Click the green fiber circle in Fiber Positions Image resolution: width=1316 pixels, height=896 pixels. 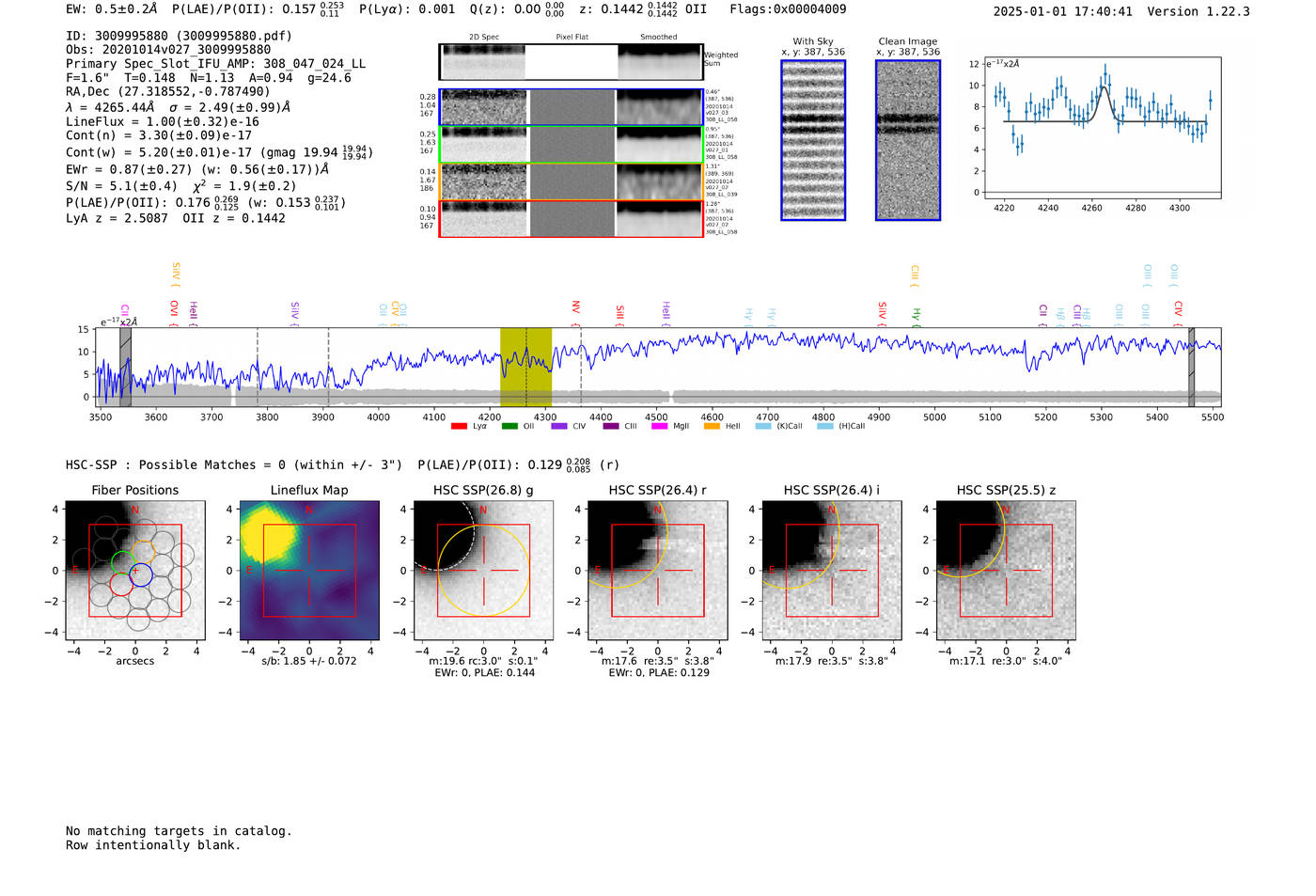122,562
